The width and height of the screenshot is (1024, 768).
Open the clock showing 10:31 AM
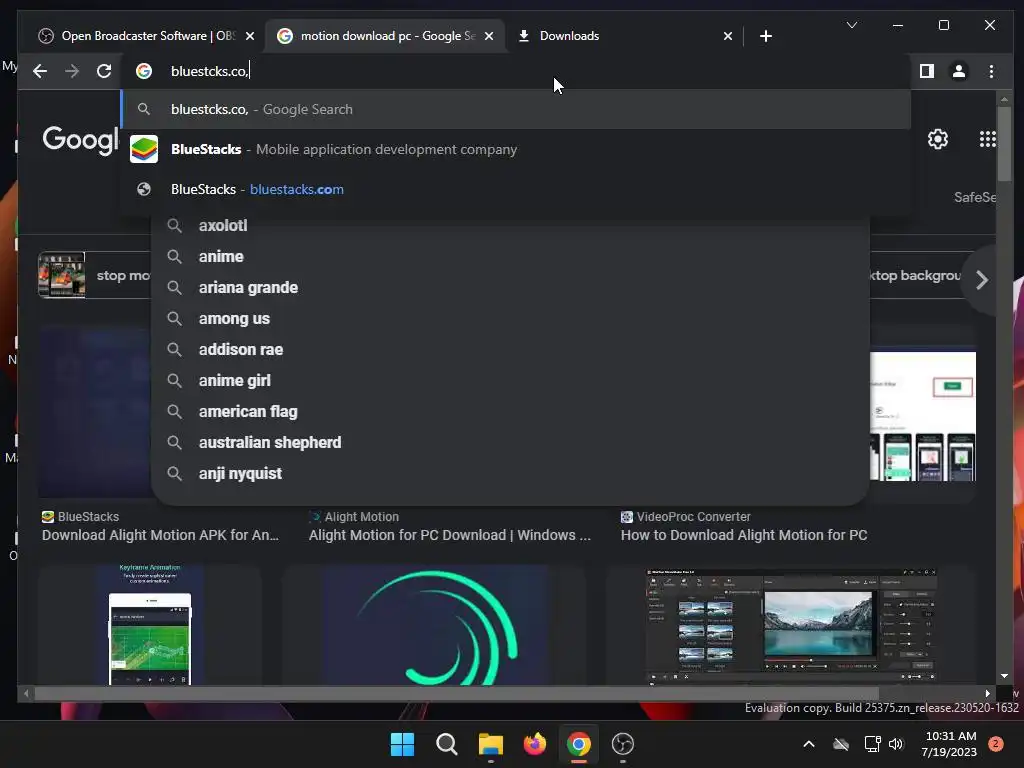tap(950, 744)
